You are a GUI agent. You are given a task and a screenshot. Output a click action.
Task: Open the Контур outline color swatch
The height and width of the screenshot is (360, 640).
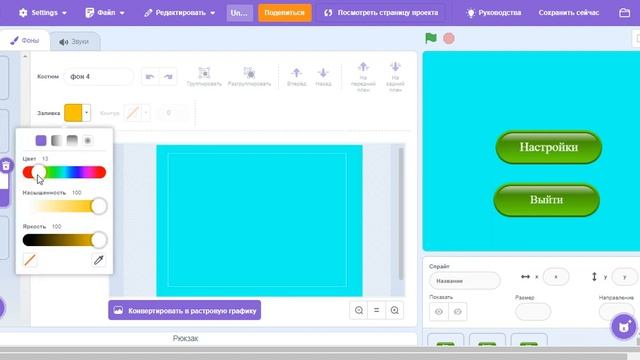pyautogui.click(x=132, y=113)
